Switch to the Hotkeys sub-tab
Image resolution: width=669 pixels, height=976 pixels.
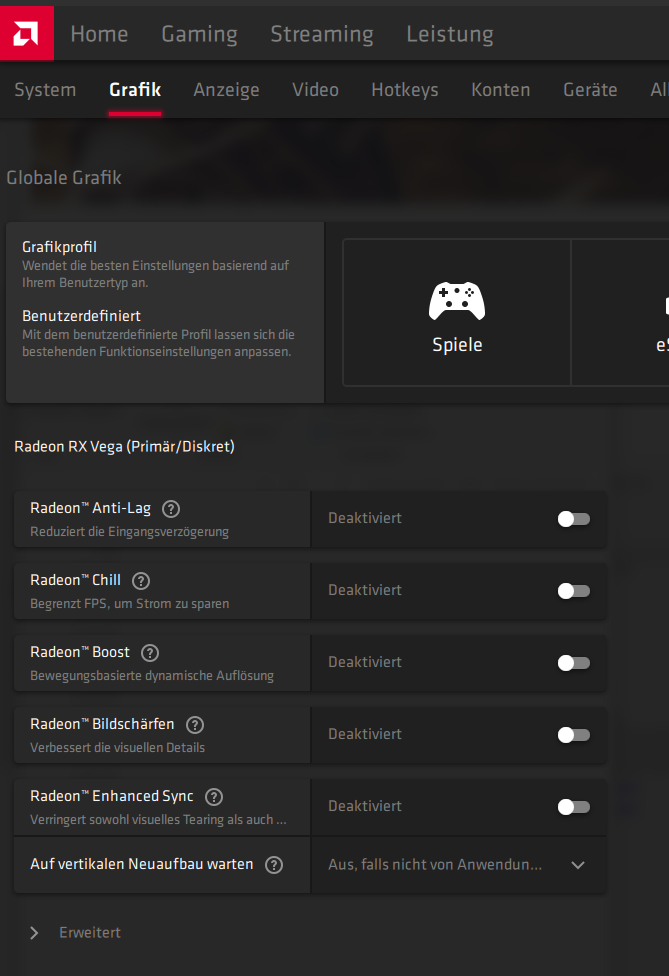[405, 91]
